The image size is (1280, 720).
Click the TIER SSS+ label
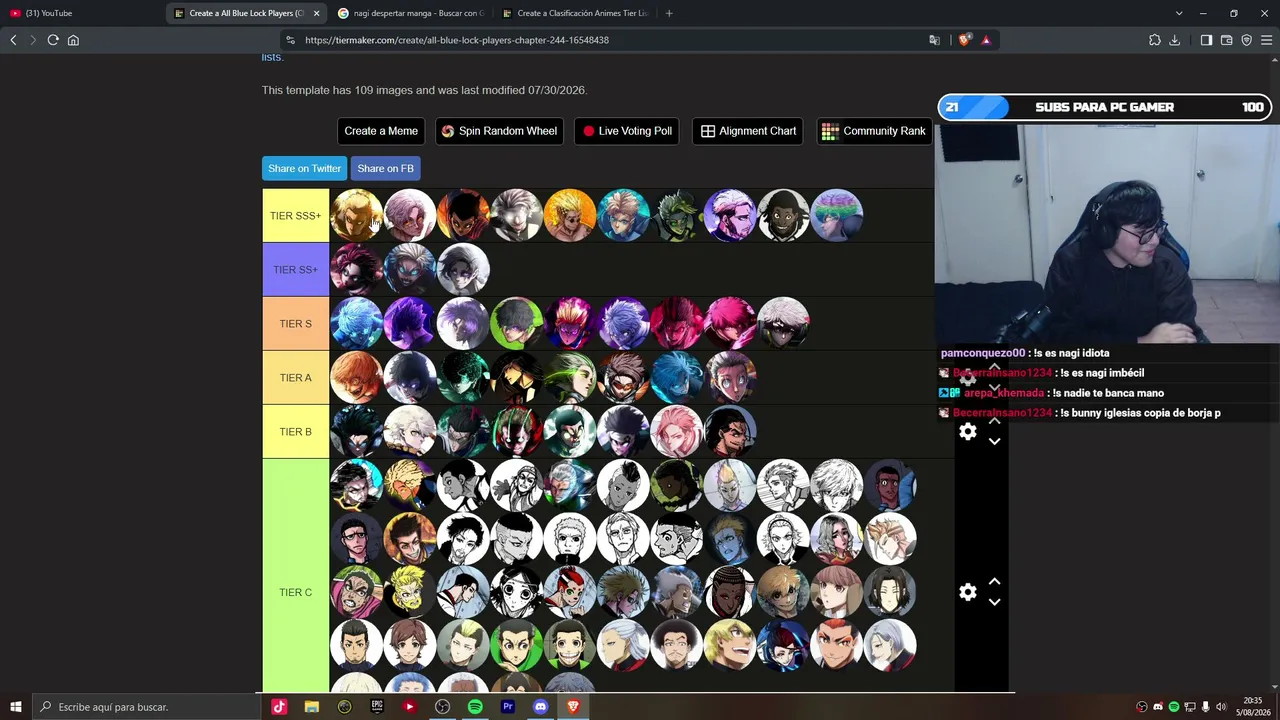pyautogui.click(x=296, y=215)
